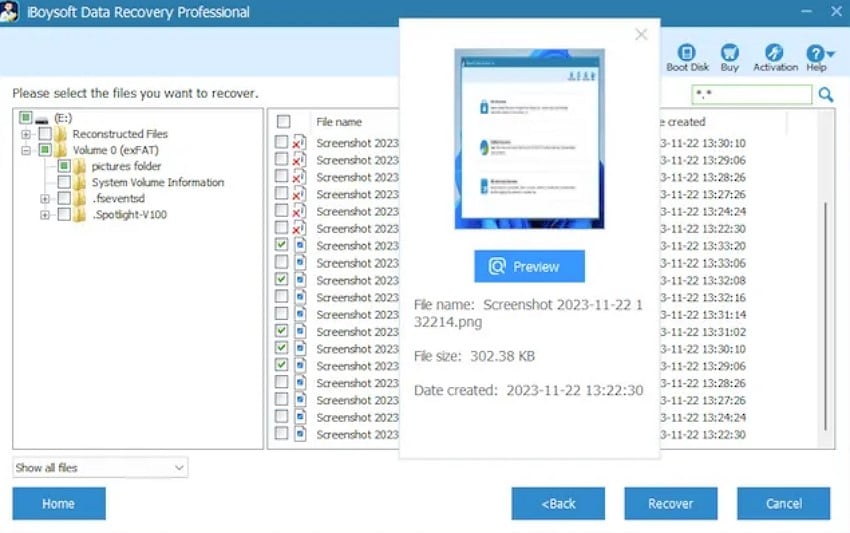Click the blue Preview button

[x=529, y=266]
